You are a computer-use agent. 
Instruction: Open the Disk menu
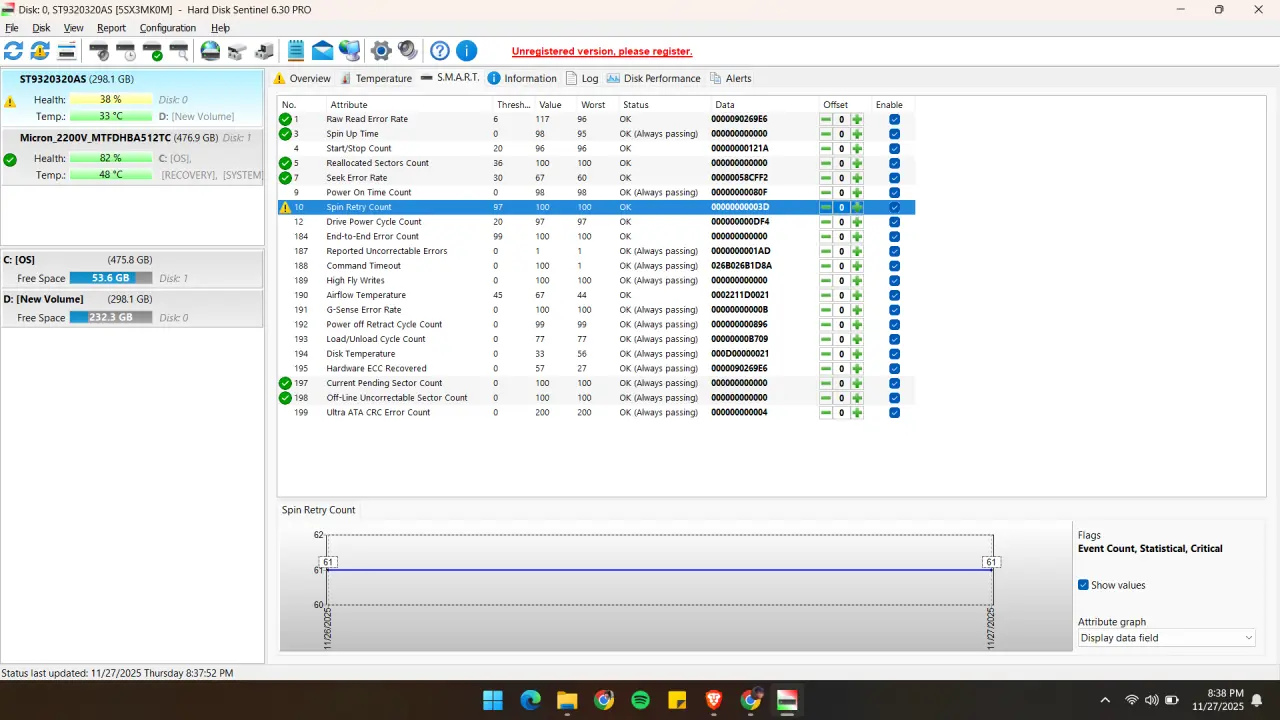tap(41, 28)
